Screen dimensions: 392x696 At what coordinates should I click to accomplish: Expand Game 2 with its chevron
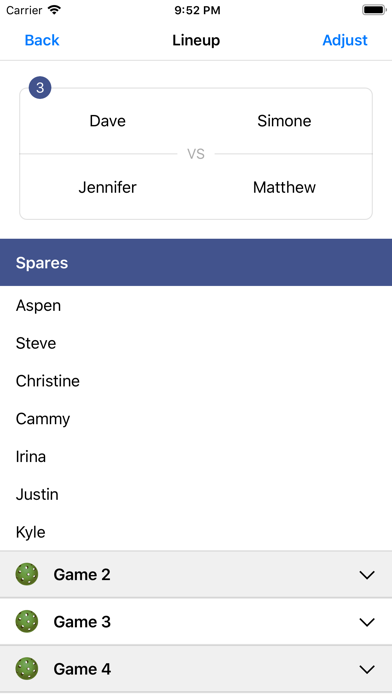(367, 575)
